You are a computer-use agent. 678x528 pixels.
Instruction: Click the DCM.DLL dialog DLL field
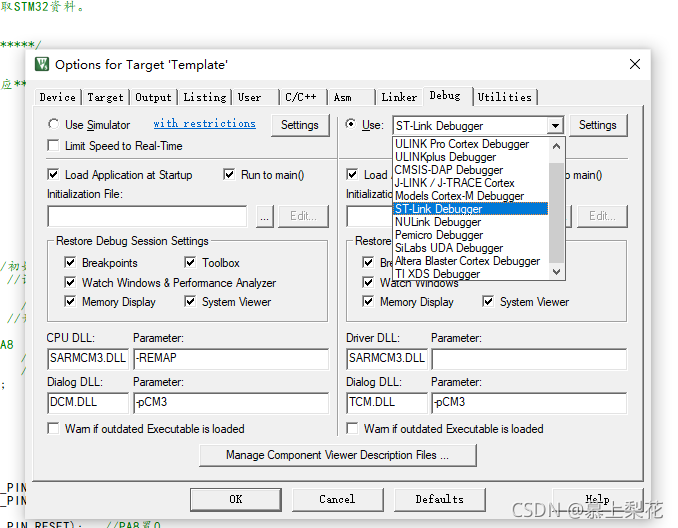pyautogui.click(x=88, y=403)
